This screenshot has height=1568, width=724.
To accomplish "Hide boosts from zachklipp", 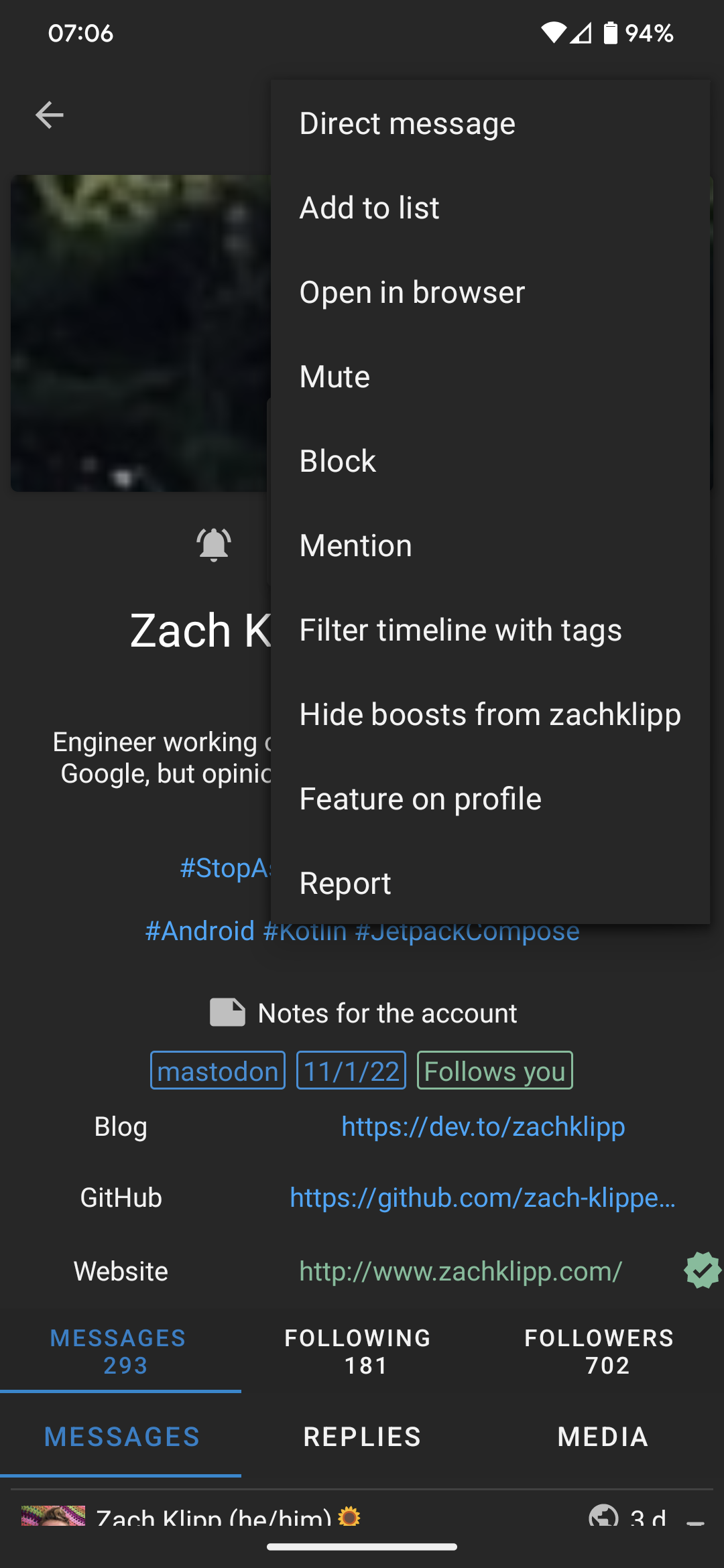I will click(490, 714).
